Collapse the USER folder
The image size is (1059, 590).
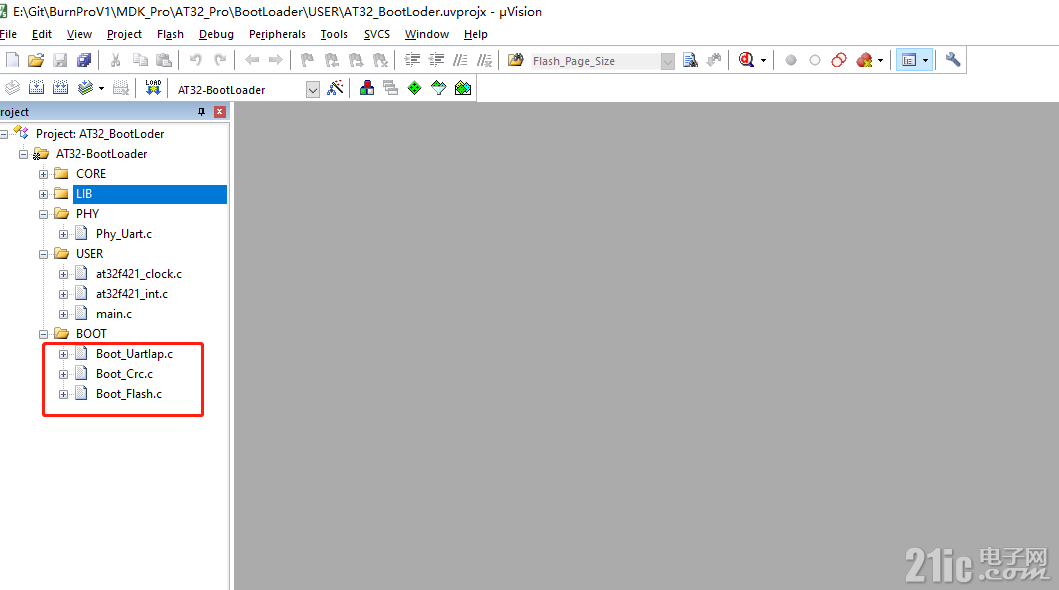tap(43, 254)
